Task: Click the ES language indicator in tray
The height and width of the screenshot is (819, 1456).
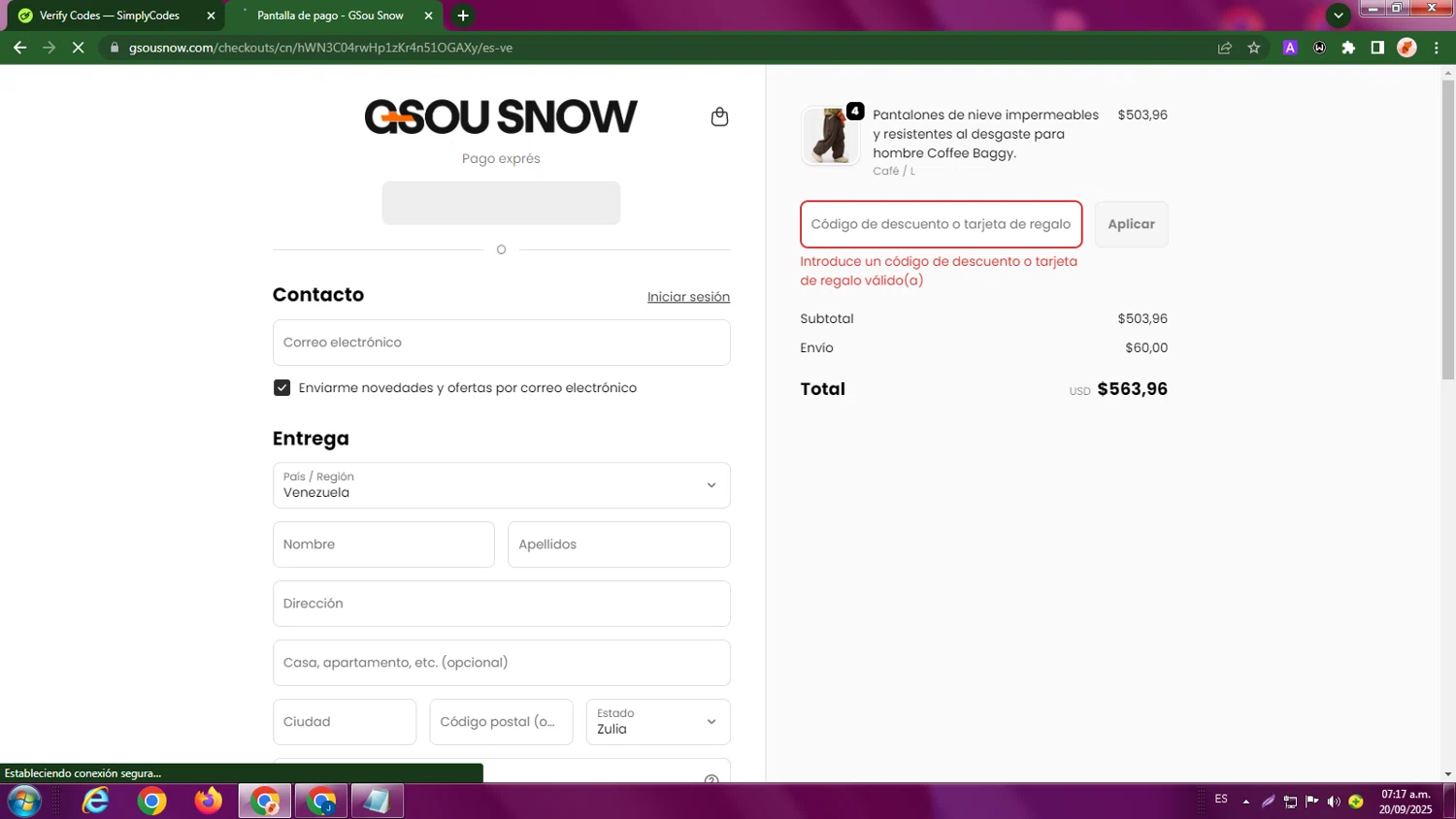Action: [x=1221, y=800]
